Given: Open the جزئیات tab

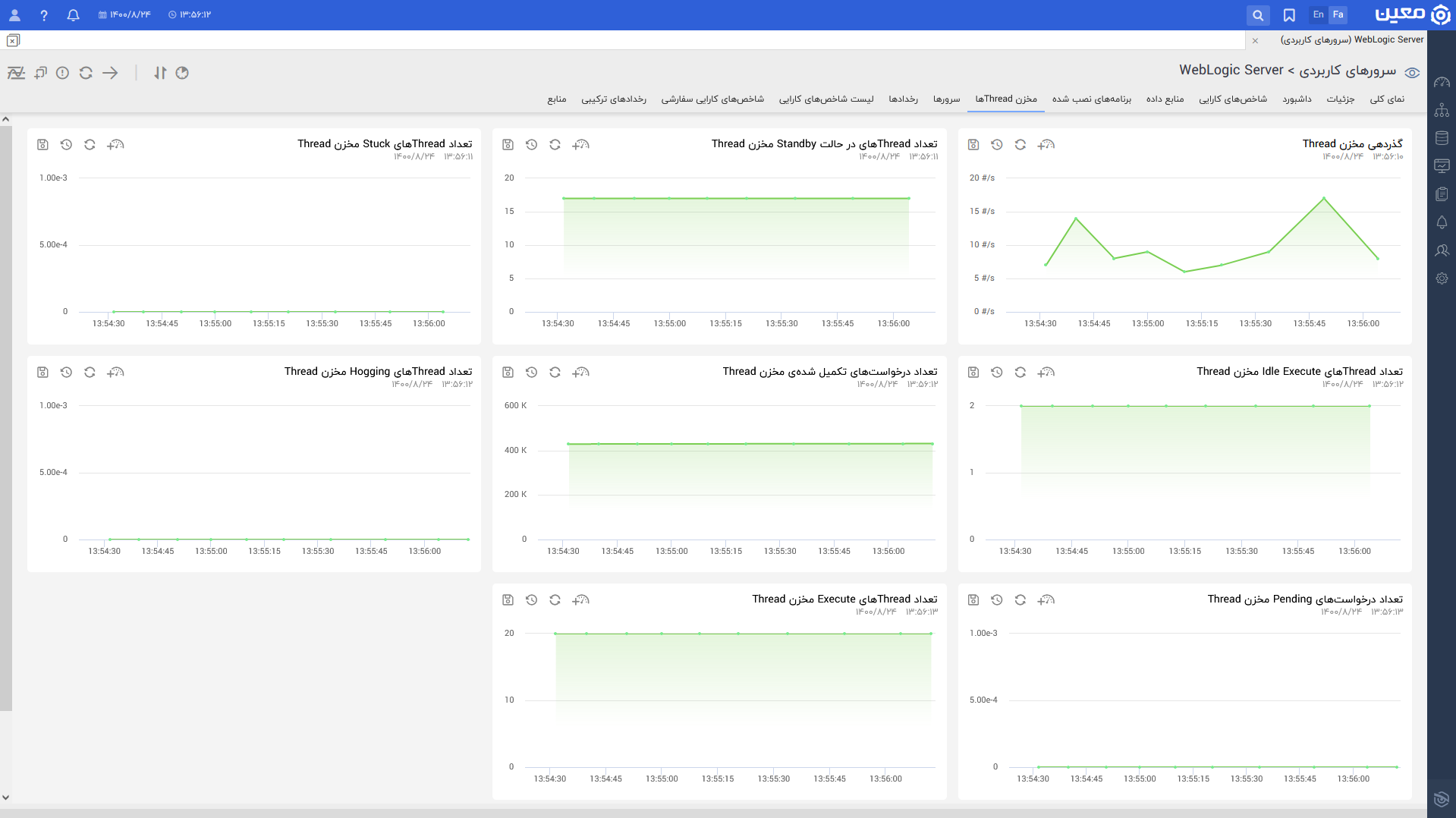Looking at the screenshot, I should (1341, 99).
